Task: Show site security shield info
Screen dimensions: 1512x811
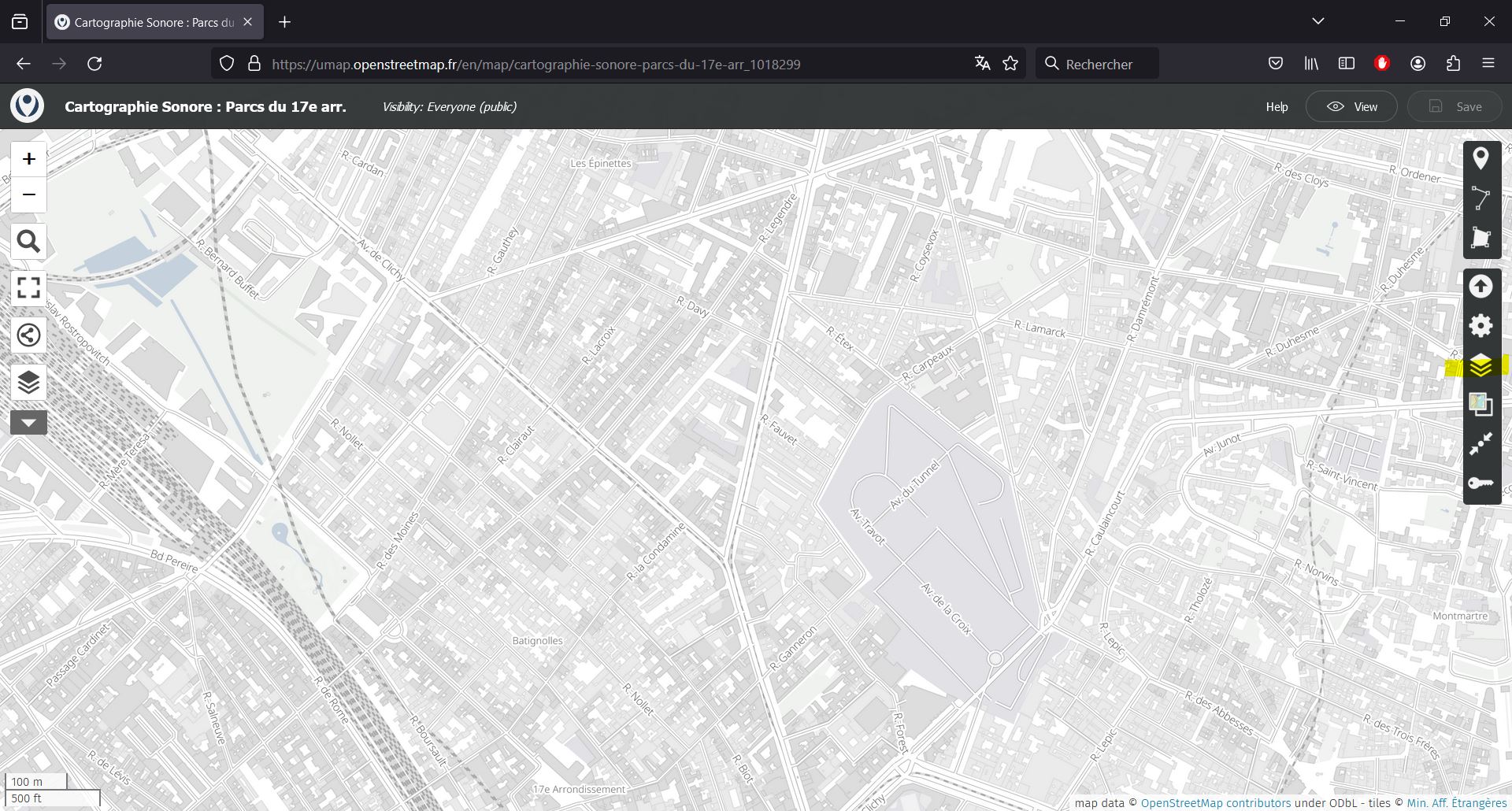Action: click(227, 64)
